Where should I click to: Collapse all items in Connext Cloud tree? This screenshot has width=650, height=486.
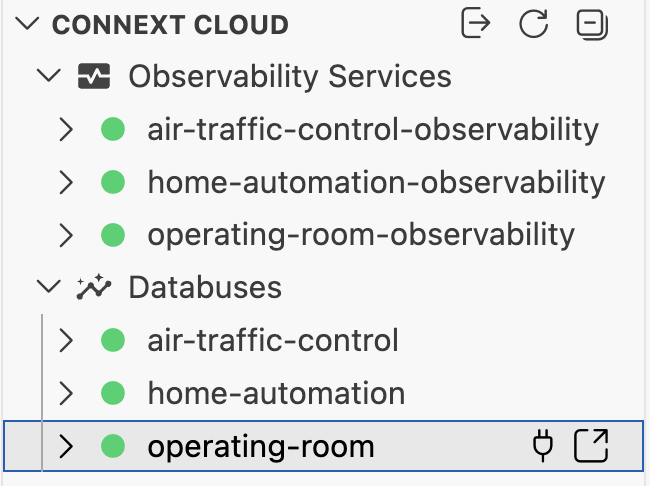(592, 24)
